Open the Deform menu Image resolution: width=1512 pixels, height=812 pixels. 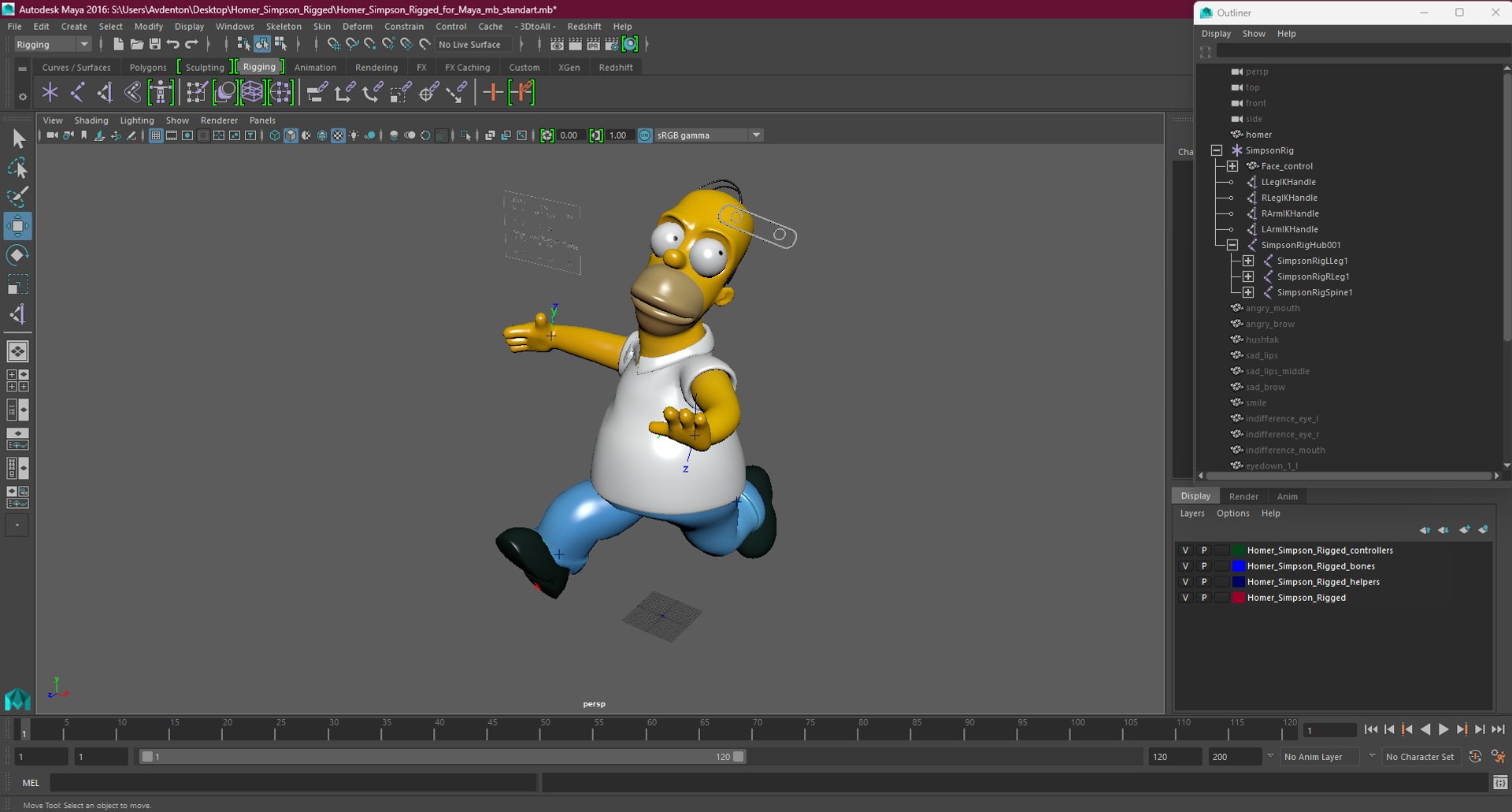pyautogui.click(x=358, y=26)
